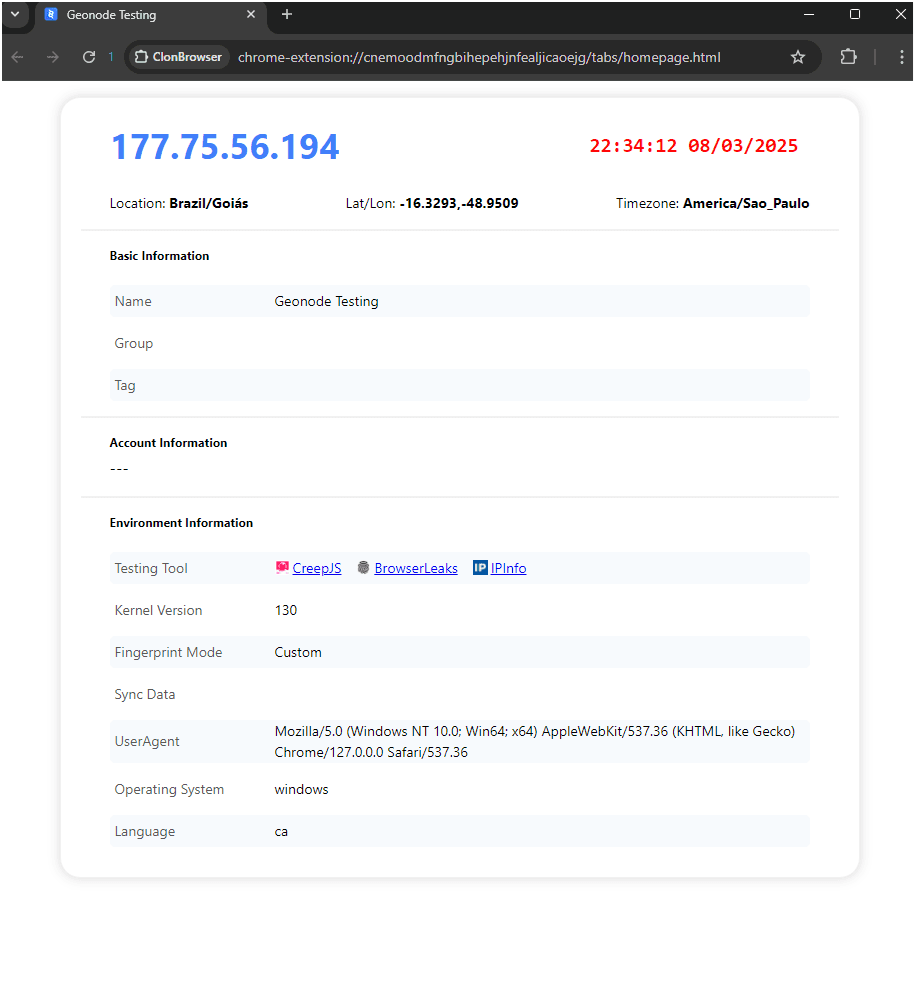This screenshot has height=997, width=915.
Task: Open the Extensions puzzle-piece icon
Action: coord(848,57)
